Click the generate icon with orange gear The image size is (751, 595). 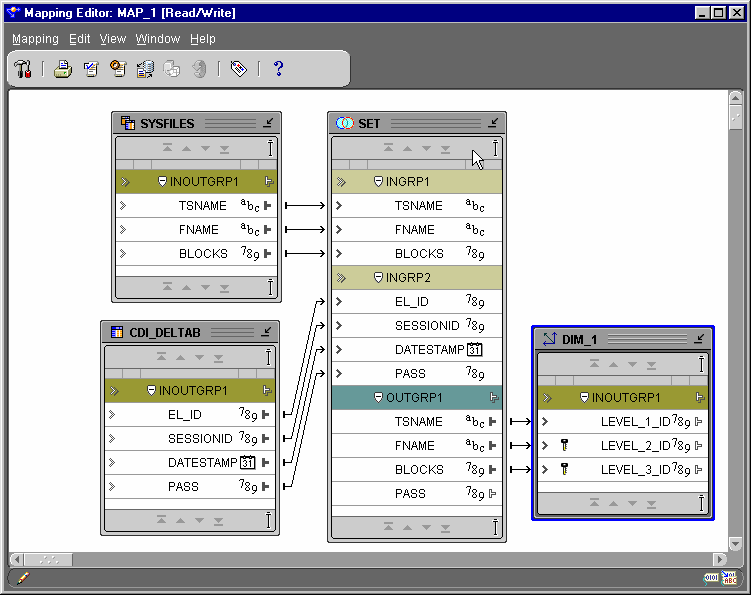click(118, 69)
